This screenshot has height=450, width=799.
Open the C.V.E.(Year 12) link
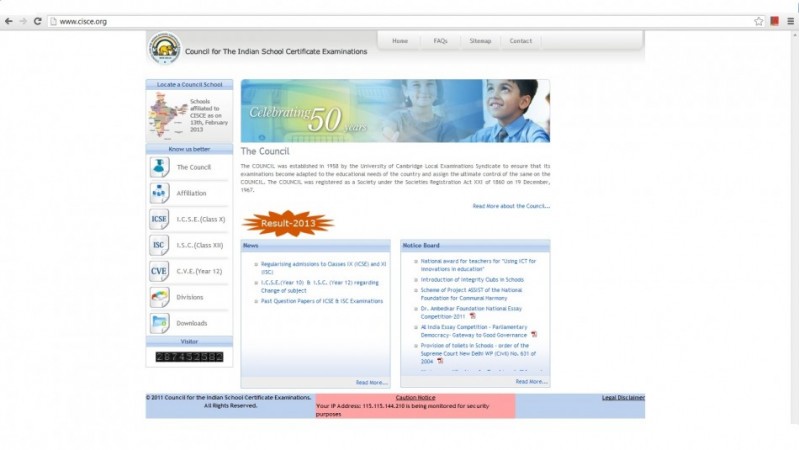click(199, 271)
